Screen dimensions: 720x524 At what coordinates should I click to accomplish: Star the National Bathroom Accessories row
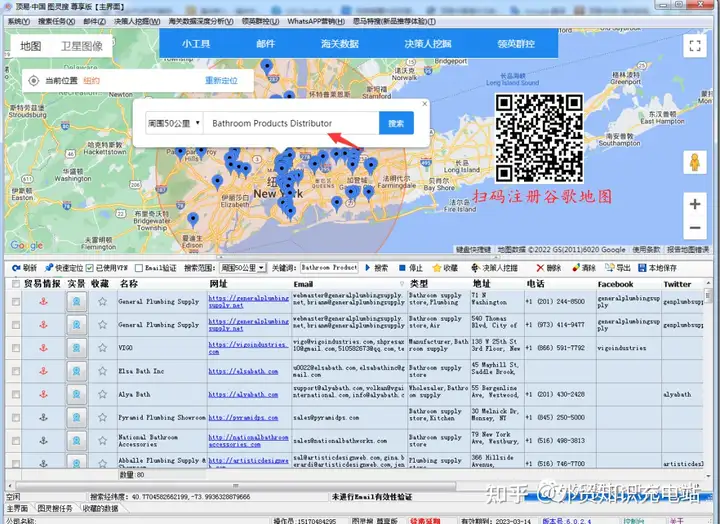(x=102, y=440)
